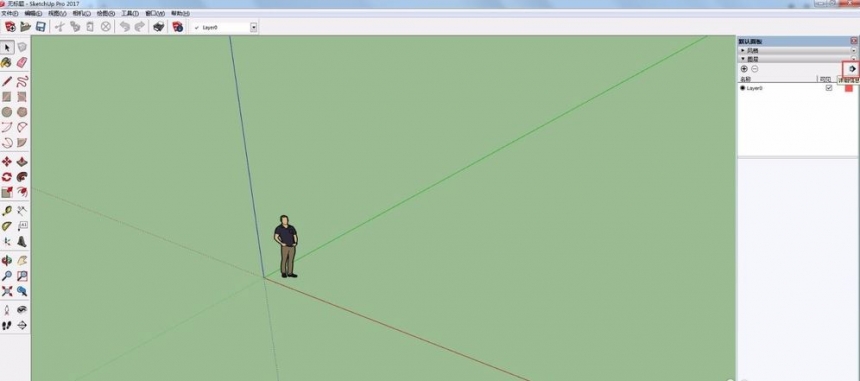The height and width of the screenshot is (381, 860).
Task: Open the 文件 File menu
Action: 9,13
